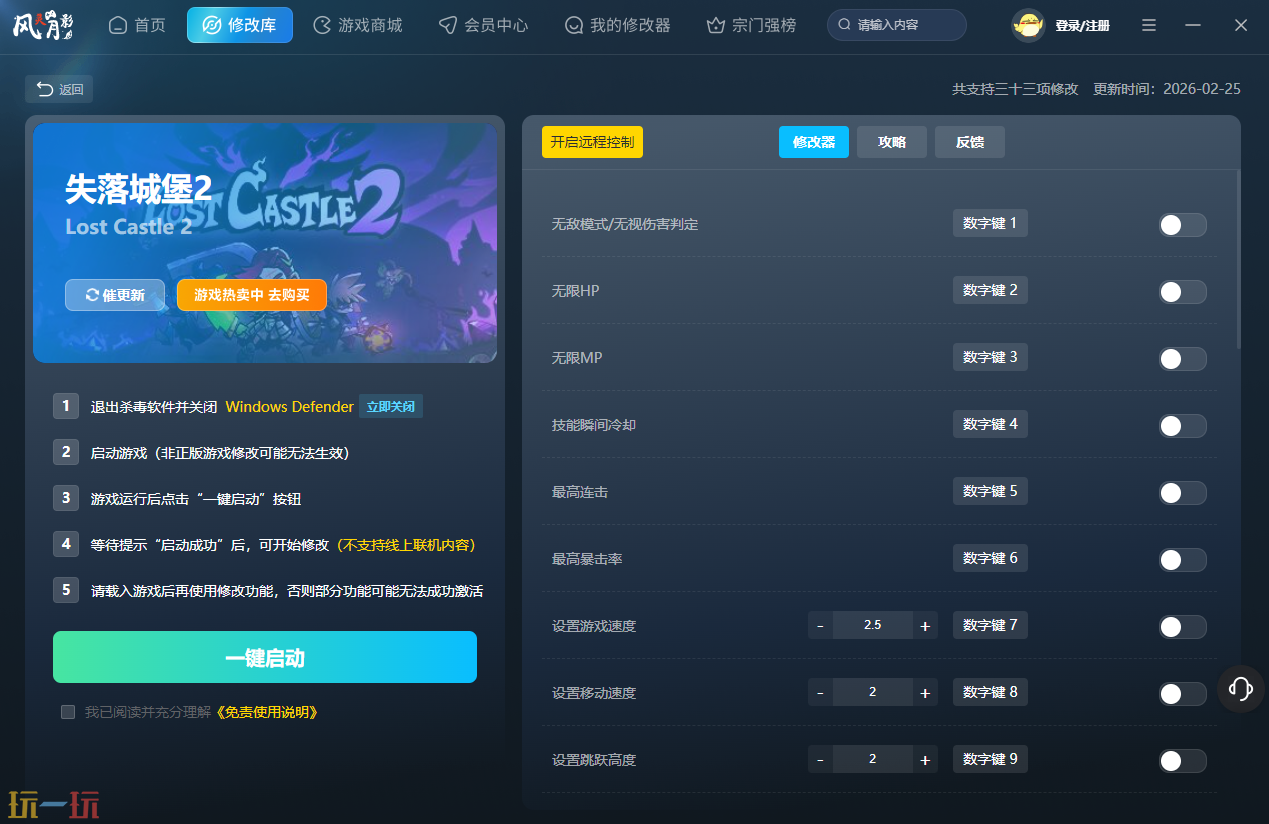Click the 更新时间 2026-02-25 text

(x=1167, y=89)
